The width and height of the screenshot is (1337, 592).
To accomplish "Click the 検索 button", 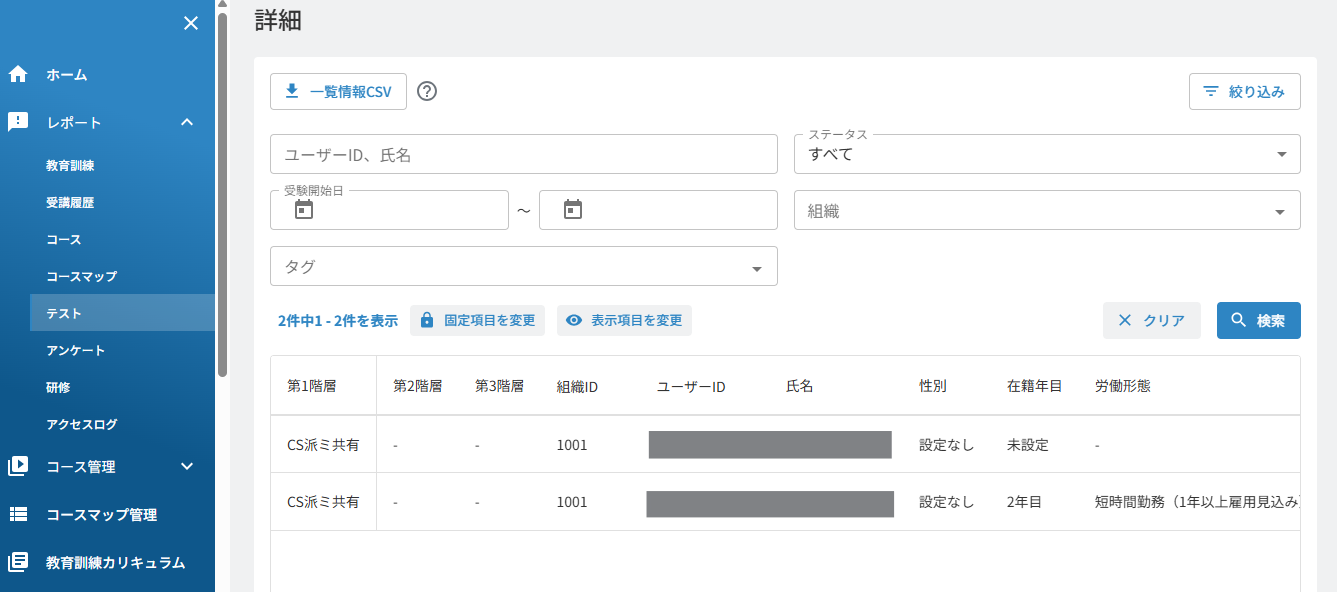I will 1258,320.
